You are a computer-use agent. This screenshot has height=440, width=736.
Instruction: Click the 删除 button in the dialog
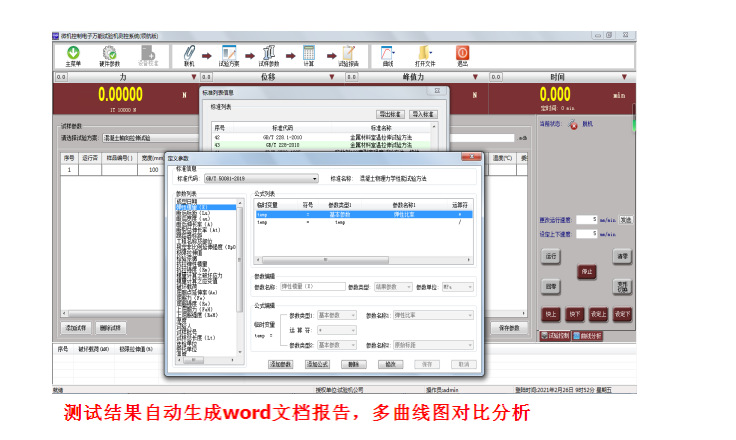354,364
